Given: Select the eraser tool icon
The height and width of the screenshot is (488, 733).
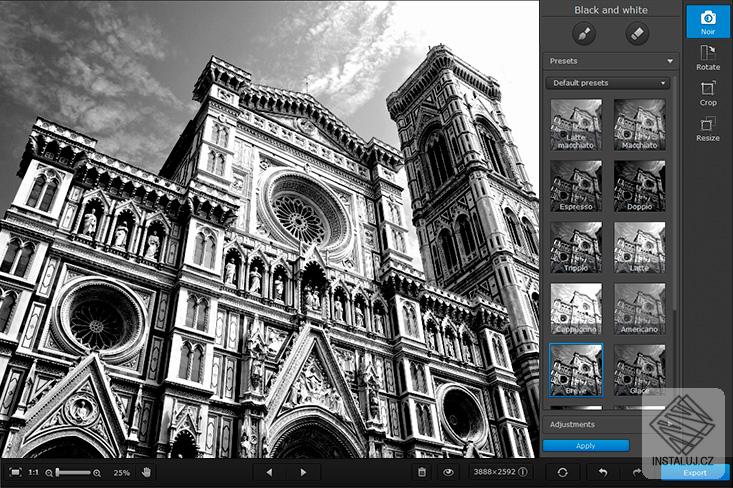Looking at the screenshot, I should [x=637, y=34].
